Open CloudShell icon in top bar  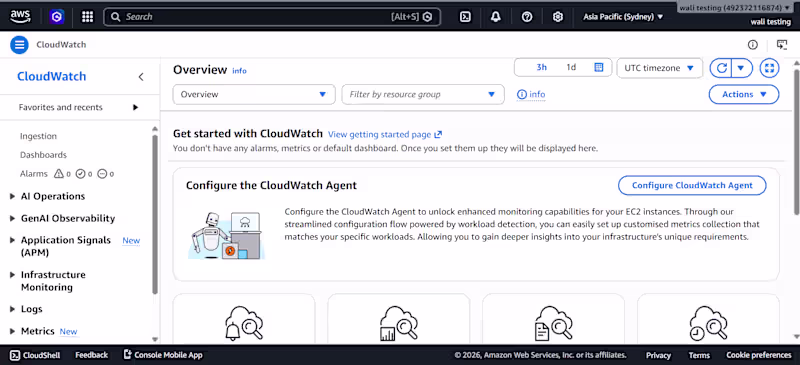[465, 17]
